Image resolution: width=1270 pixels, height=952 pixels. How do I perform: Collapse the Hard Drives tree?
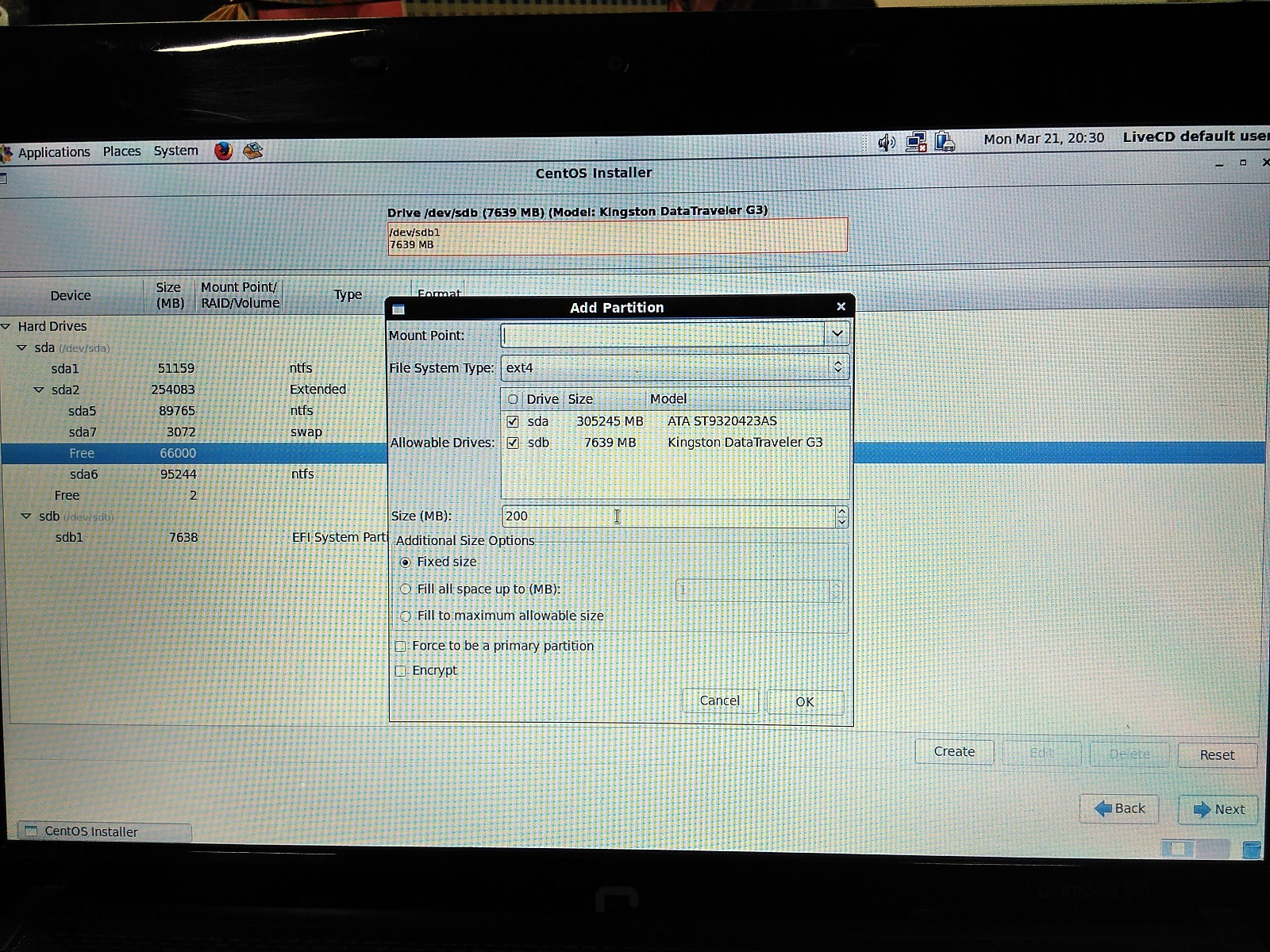pos(6,326)
